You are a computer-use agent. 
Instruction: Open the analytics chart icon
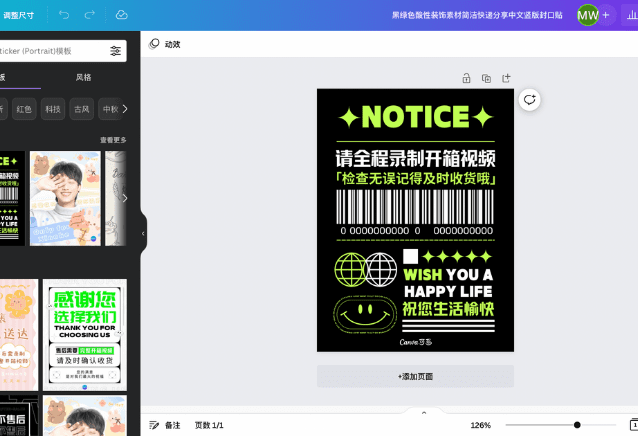[x=631, y=15]
